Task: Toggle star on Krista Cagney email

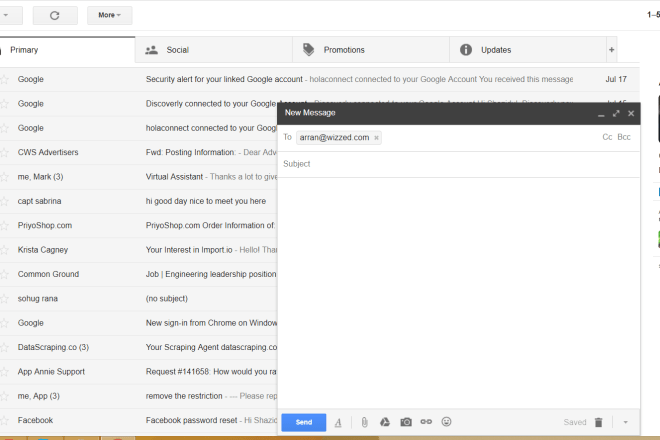Action: (5, 250)
